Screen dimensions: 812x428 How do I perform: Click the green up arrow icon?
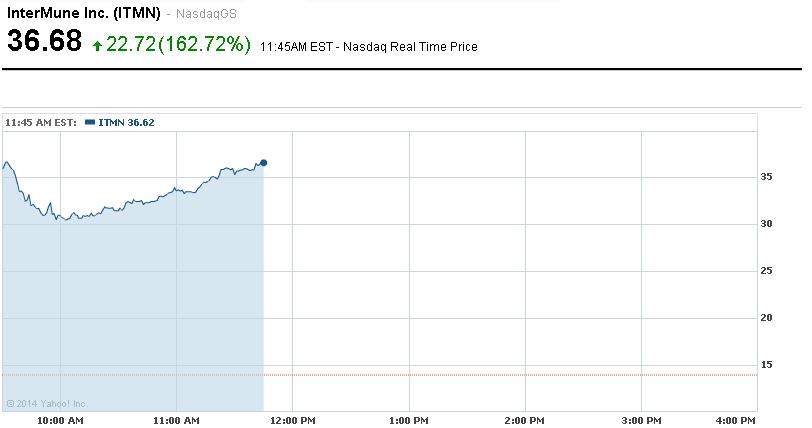pyautogui.click(x=97, y=45)
